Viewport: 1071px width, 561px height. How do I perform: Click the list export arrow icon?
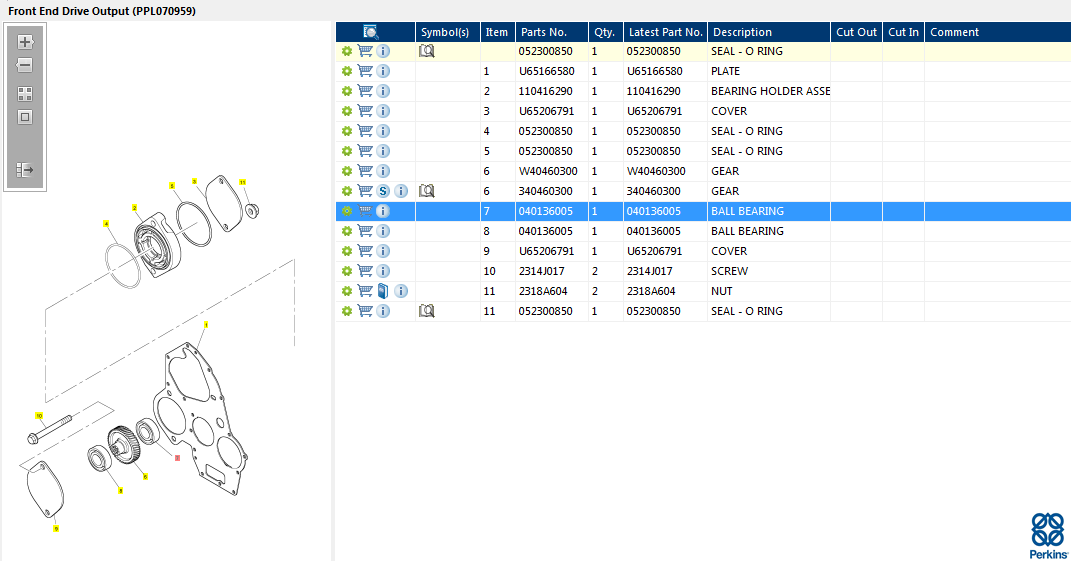25,170
